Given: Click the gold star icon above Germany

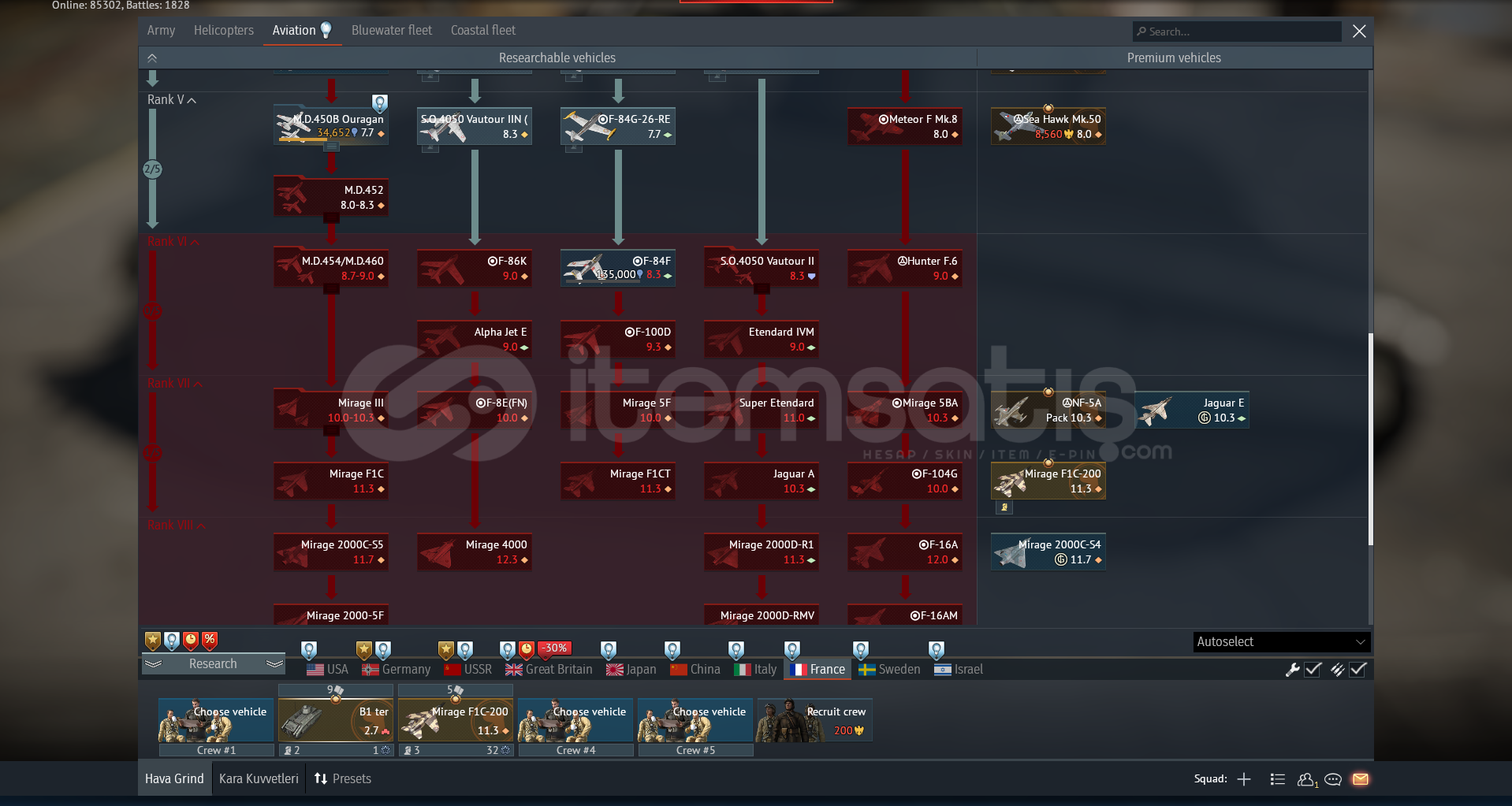Looking at the screenshot, I should pyautogui.click(x=363, y=650).
